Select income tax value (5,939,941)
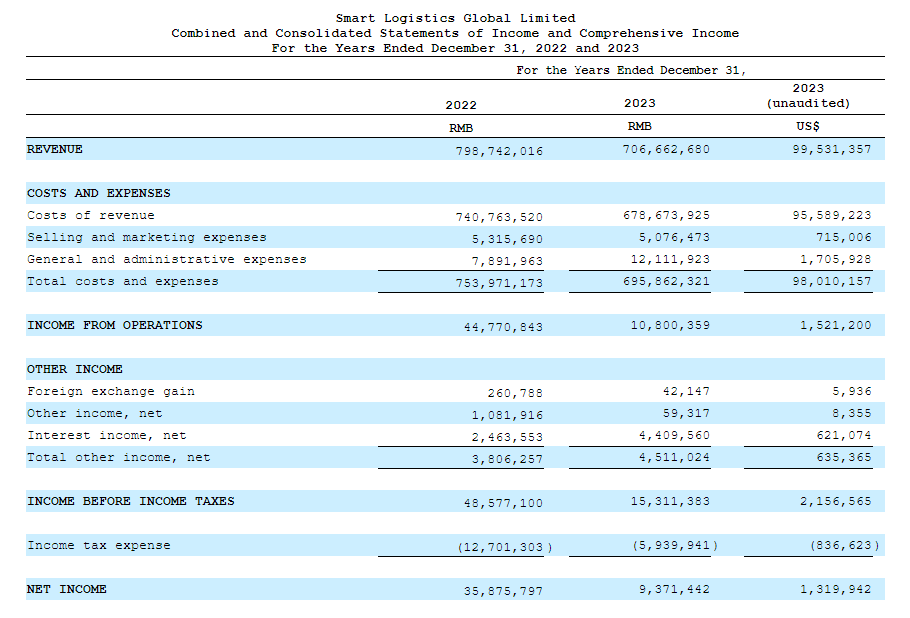The width and height of the screenshot is (910, 618). [675, 545]
